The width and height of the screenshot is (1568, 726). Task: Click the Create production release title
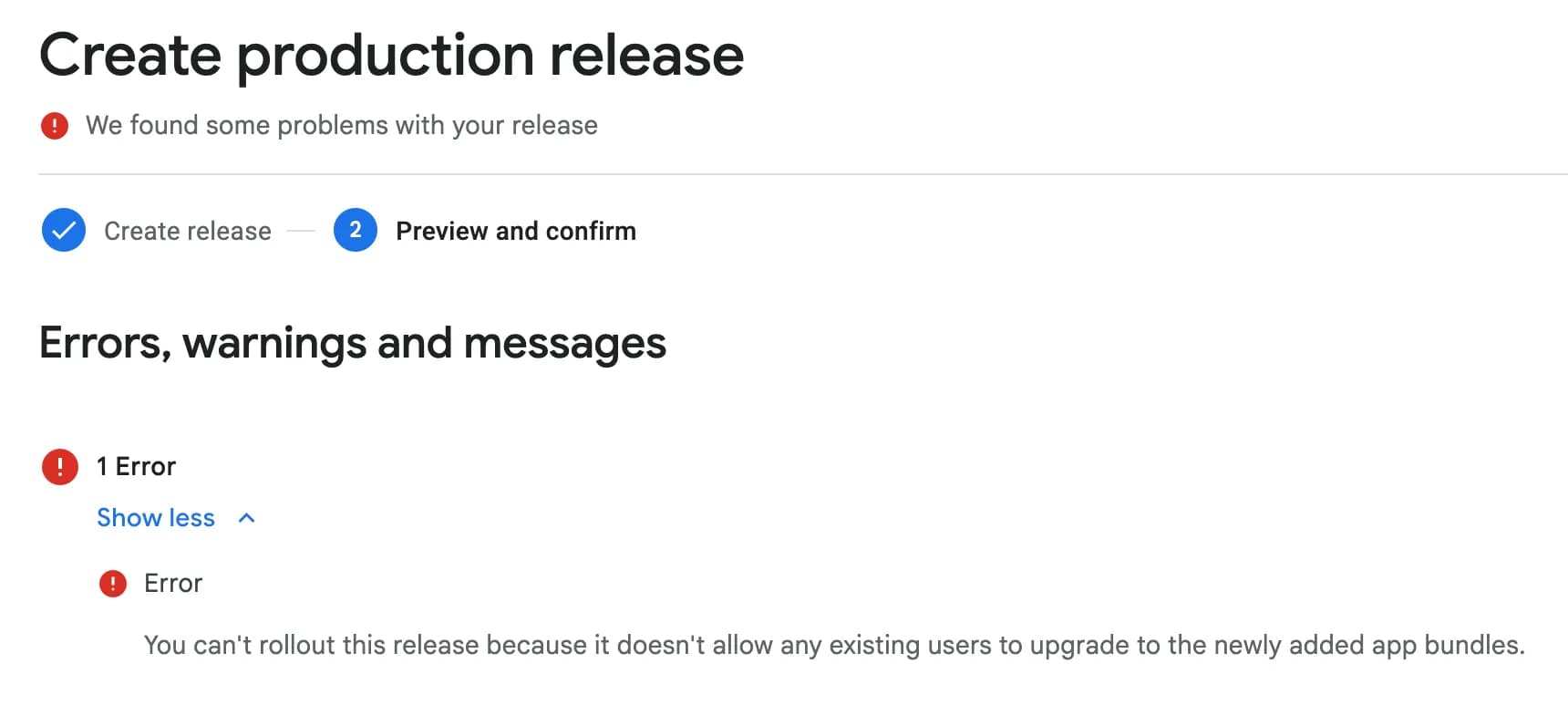point(392,55)
